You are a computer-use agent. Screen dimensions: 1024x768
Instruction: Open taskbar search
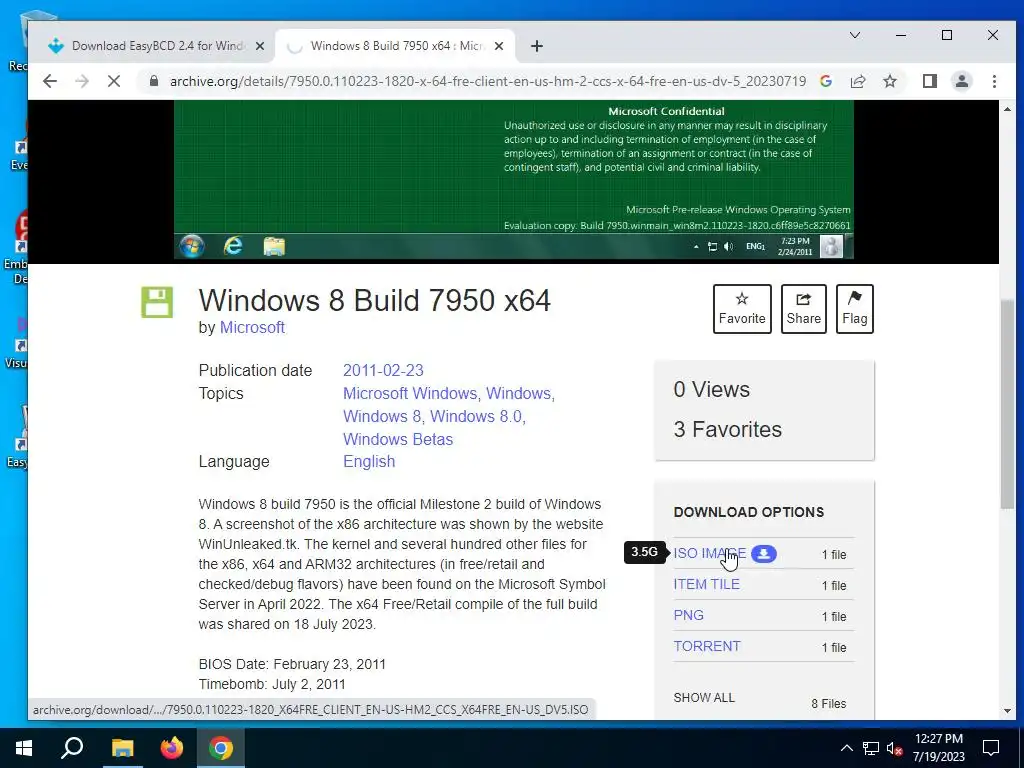[x=72, y=748]
